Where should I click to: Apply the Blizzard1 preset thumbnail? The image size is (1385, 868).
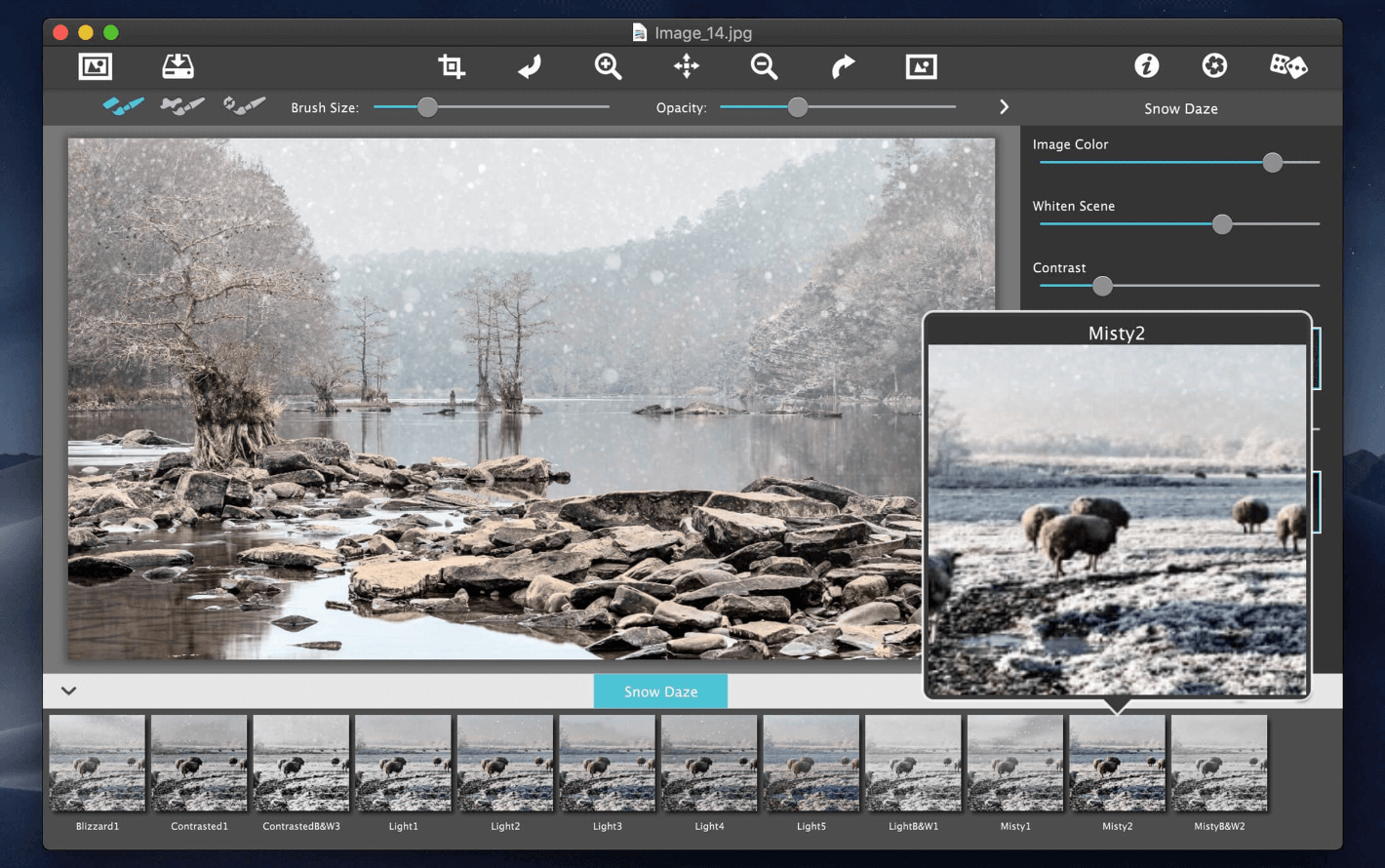pyautogui.click(x=98, y=763)
